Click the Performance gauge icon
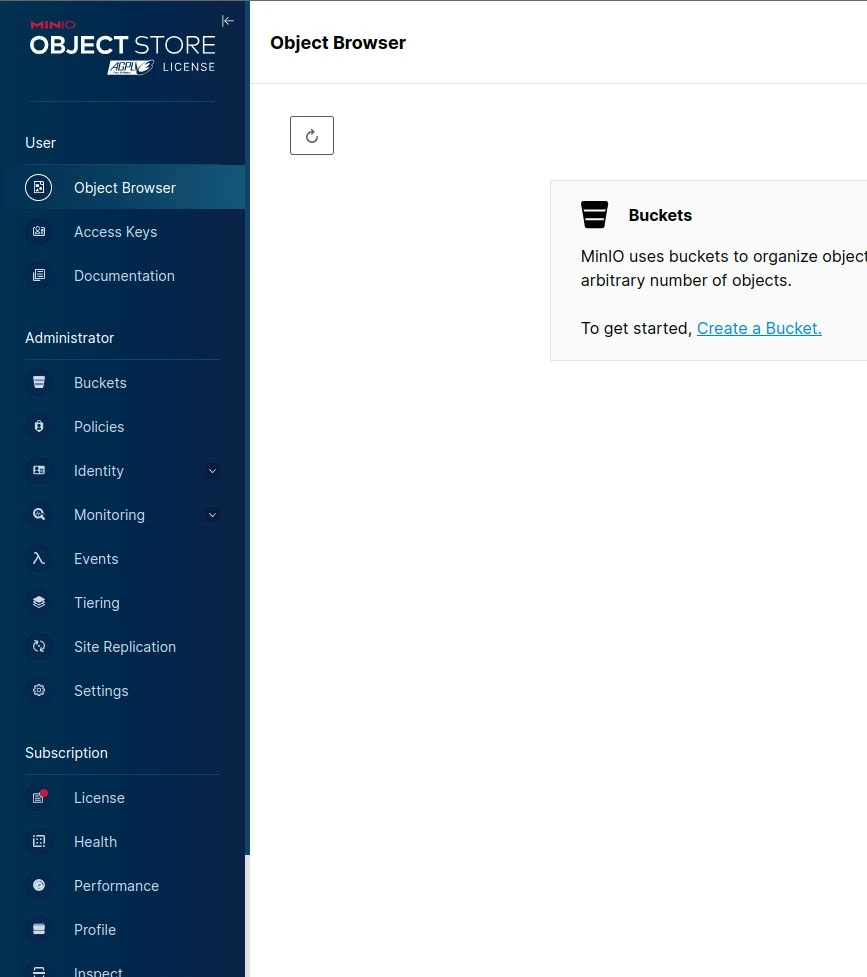 (39, 885)
